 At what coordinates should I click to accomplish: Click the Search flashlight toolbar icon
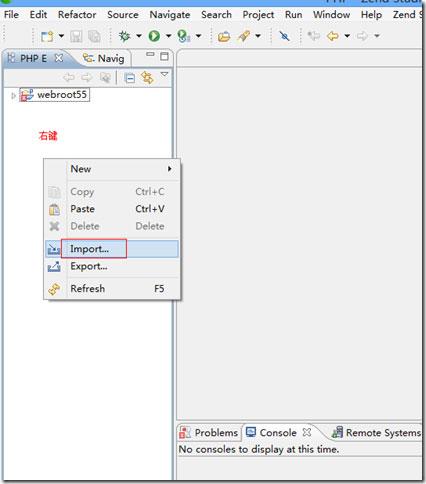(244, 36)
